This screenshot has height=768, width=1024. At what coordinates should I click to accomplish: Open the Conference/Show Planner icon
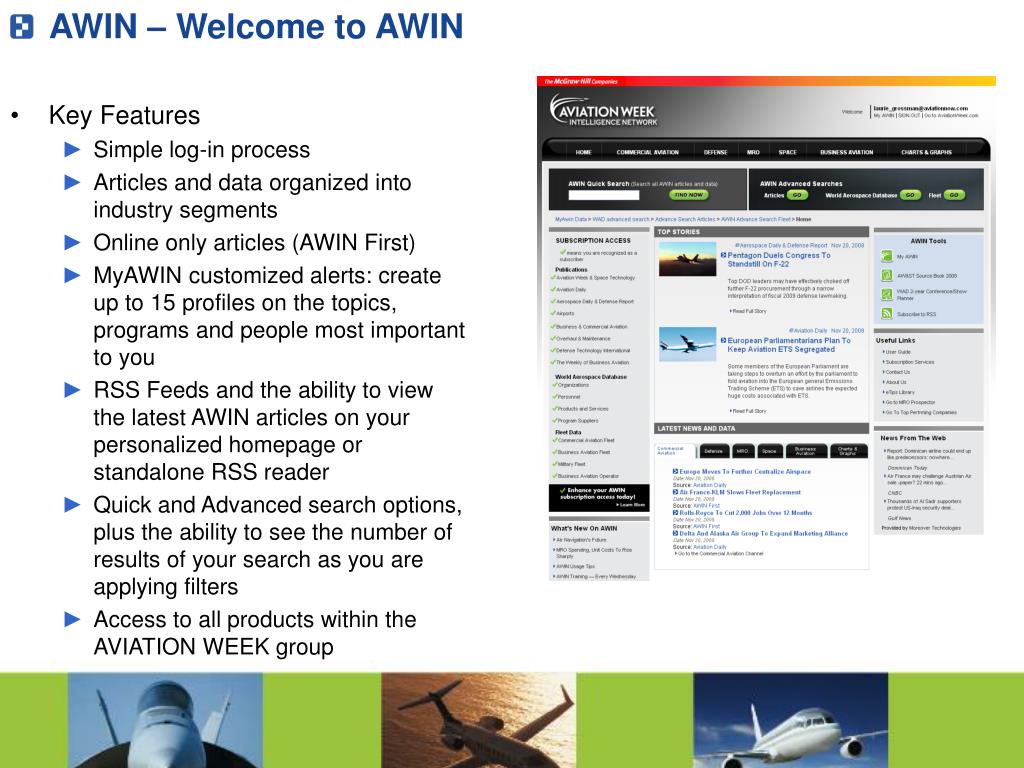[x=887, y=295]
